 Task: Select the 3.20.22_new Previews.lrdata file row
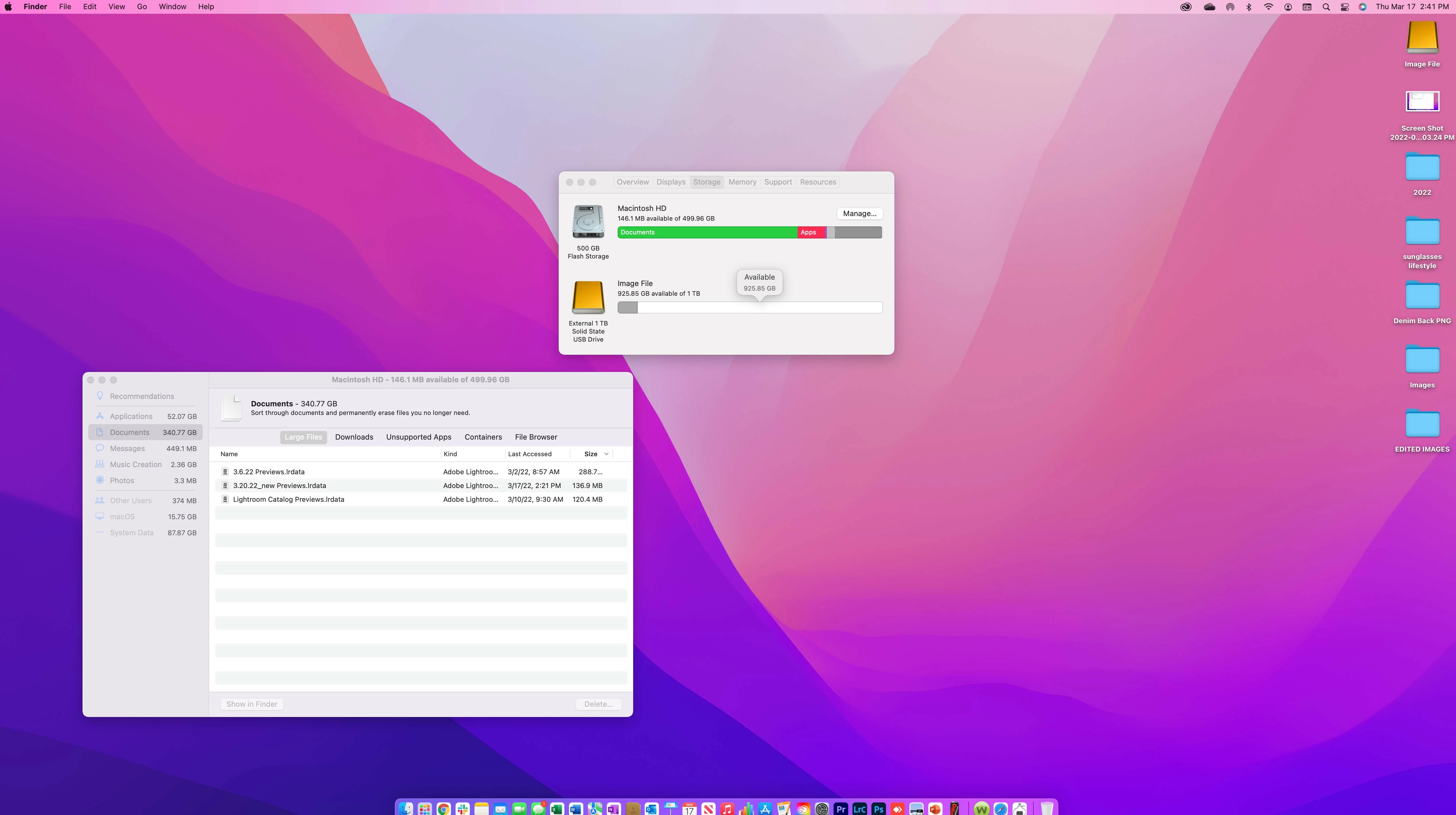point(279,485)
